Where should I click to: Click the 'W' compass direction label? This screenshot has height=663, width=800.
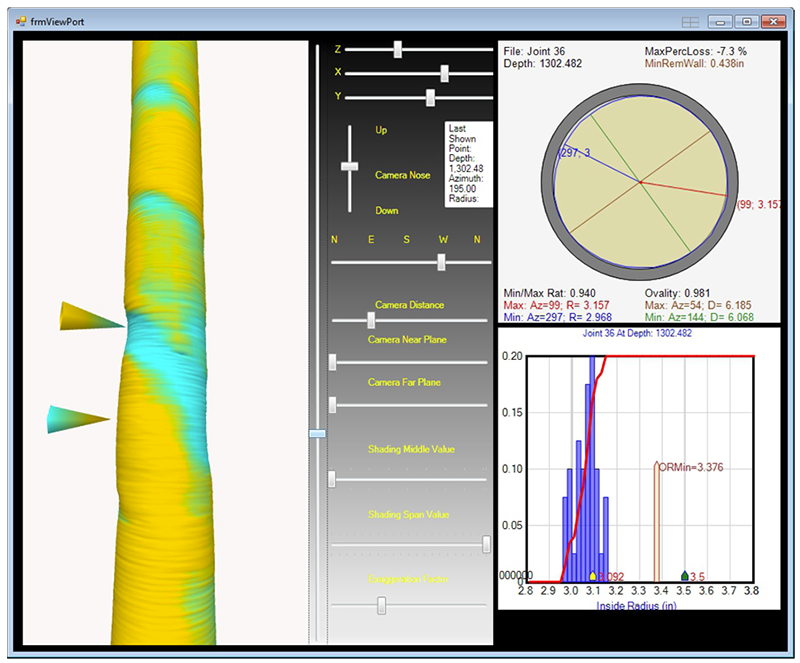point(443,239)
